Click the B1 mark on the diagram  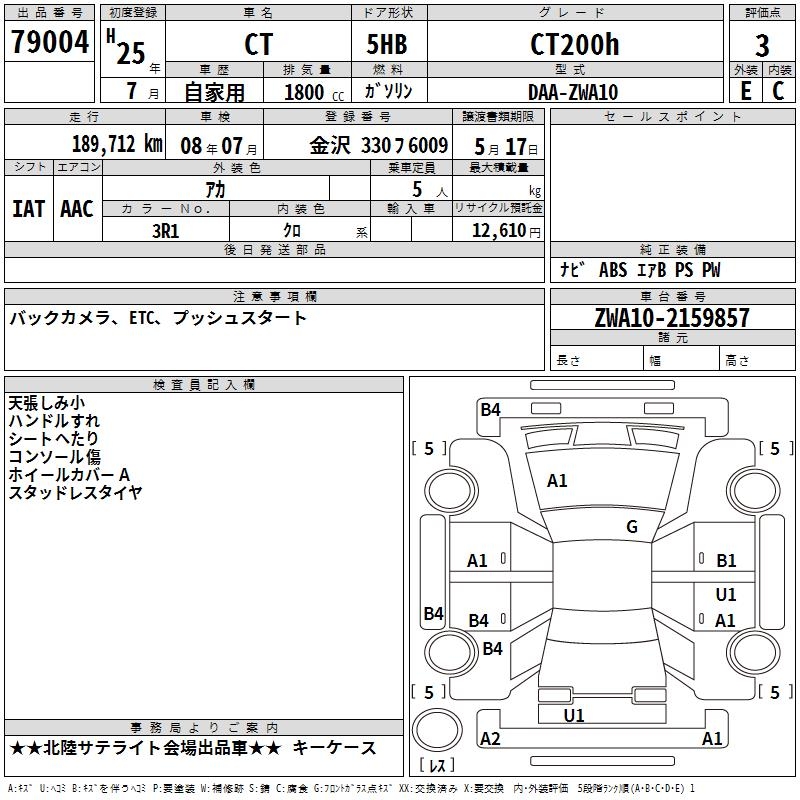coord(726,561)
